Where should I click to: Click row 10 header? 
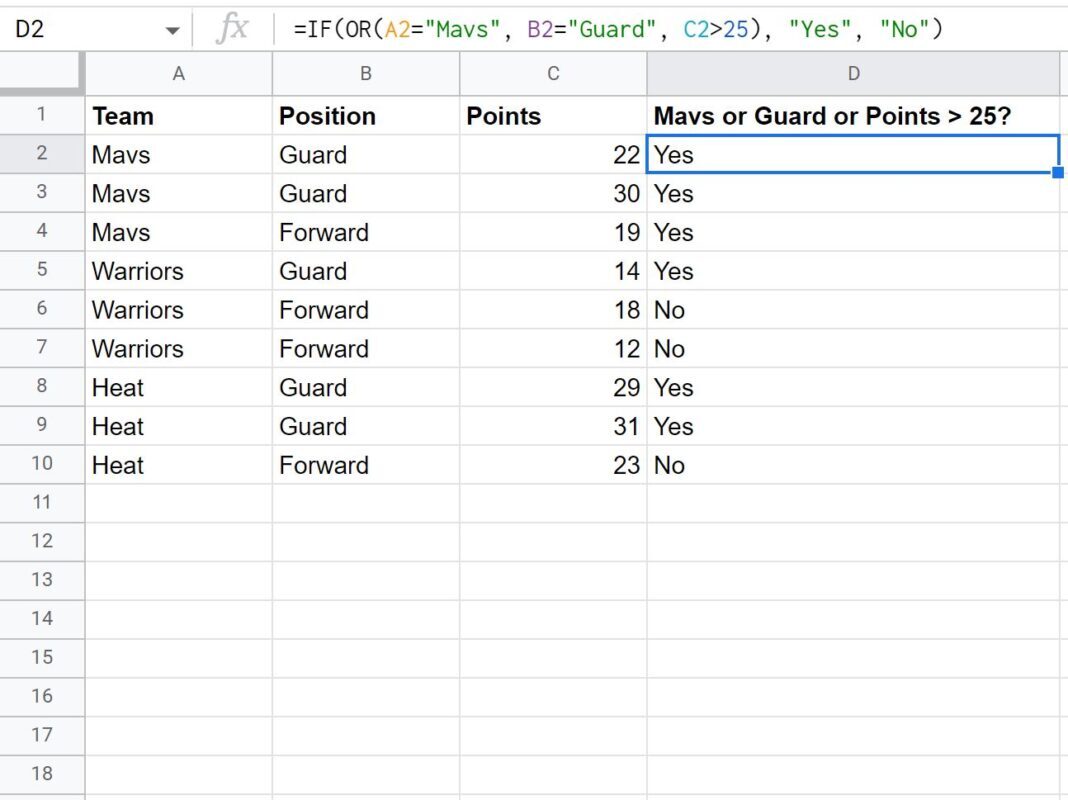pyautogui.click(x=42, y=464)
